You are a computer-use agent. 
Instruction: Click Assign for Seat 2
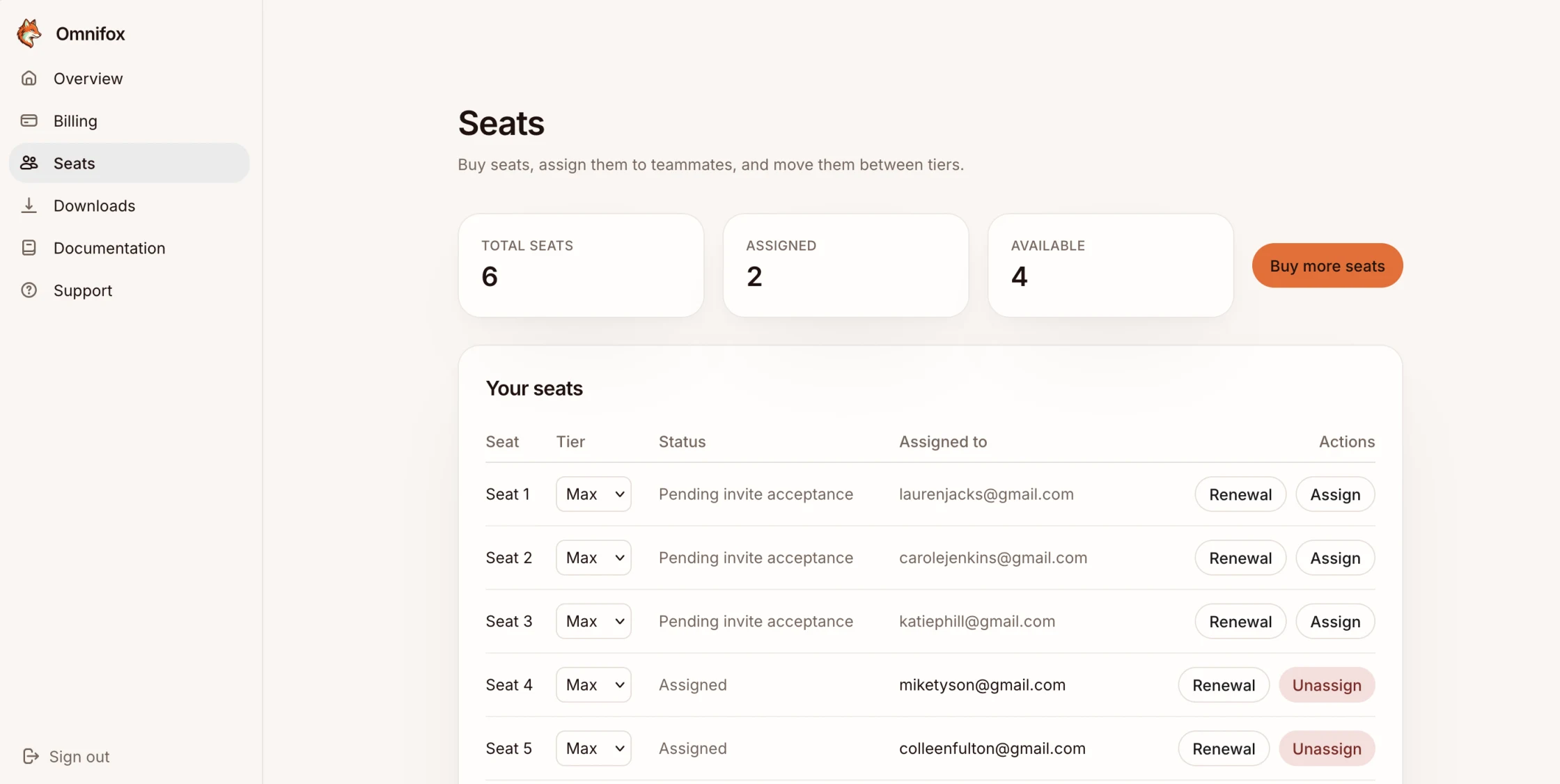pyautogui.click(x=1335, y=557)
